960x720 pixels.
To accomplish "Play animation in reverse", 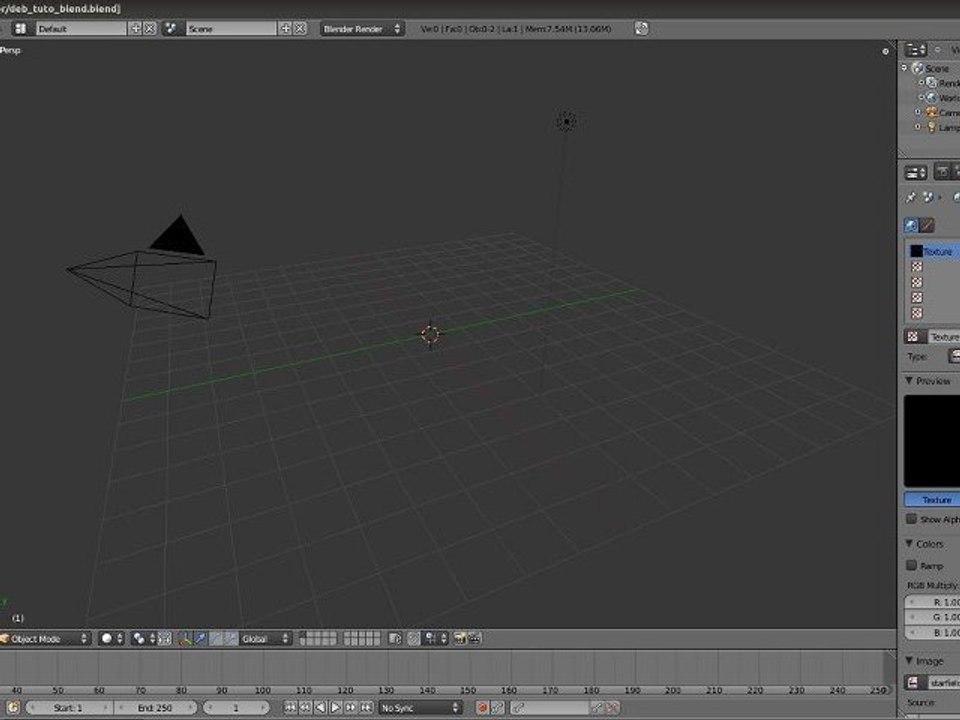I will 320,708.
